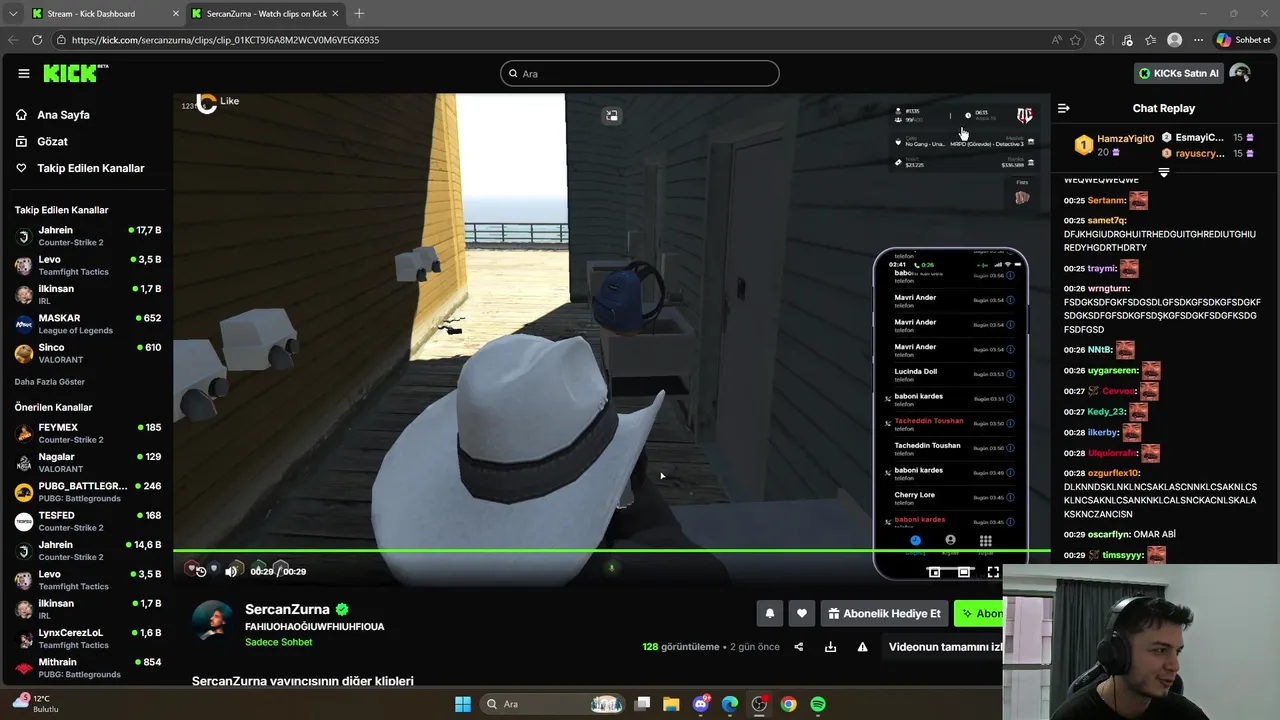The width and height of the screenshot is (1280, 720).
Task: Enter fullscreen video mode
Action: tap(993, 572)
